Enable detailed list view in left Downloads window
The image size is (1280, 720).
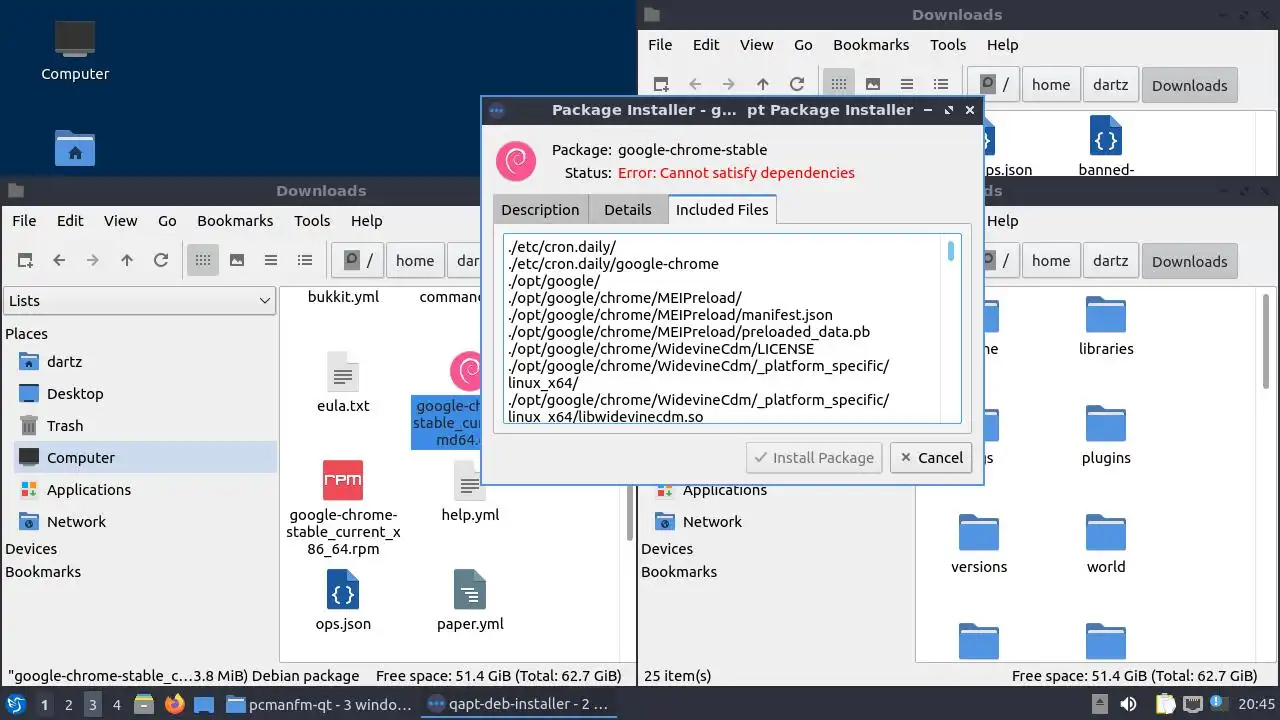305,260
